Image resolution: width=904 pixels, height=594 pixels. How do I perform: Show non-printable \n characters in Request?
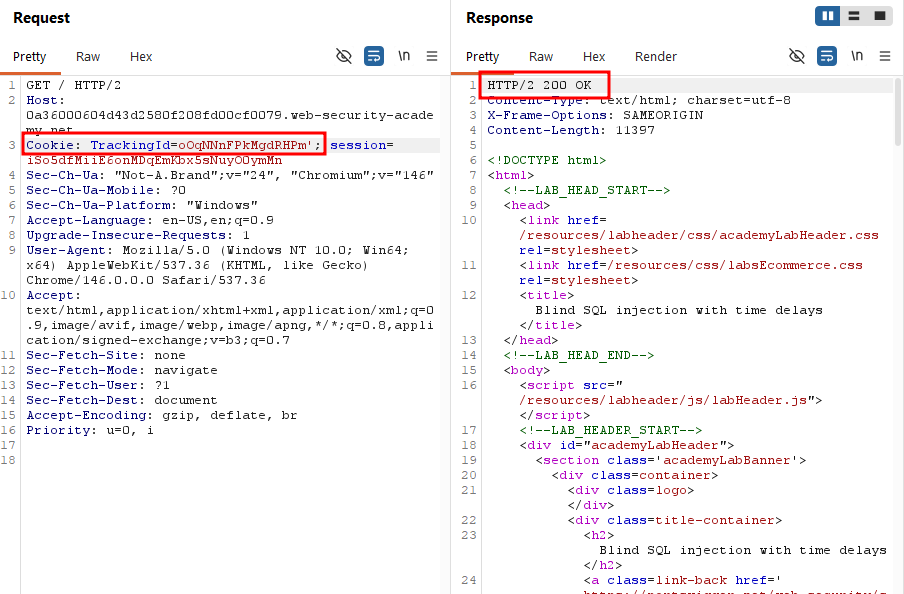point(404,56)
